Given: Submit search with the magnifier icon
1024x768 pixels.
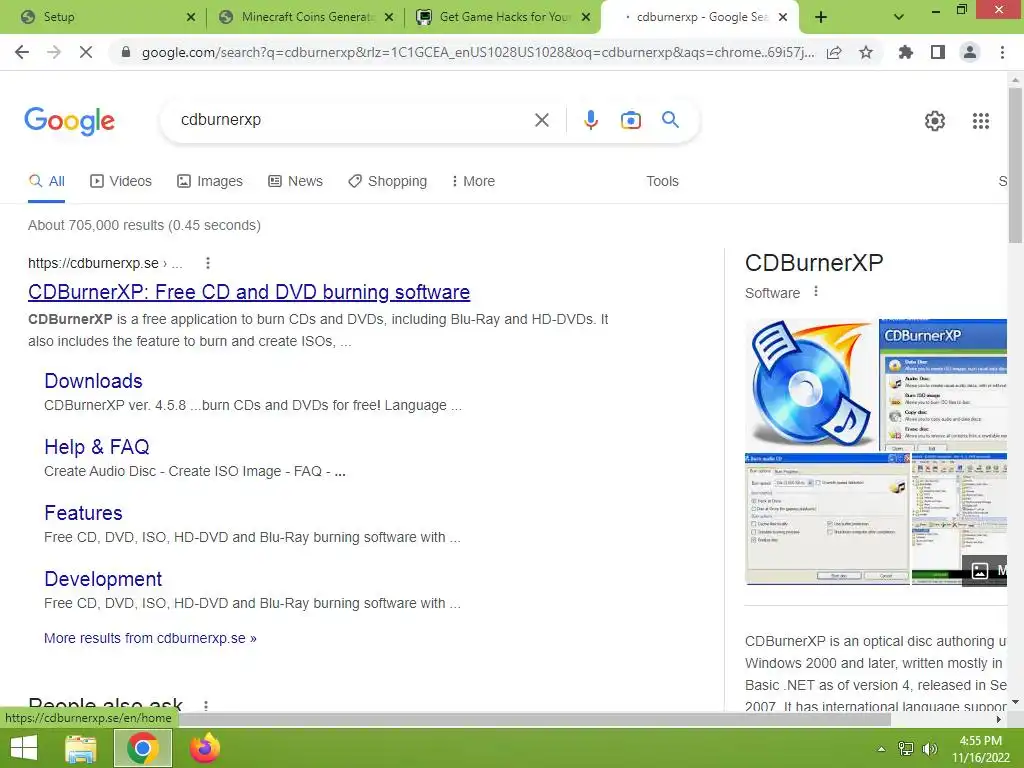Looking at the screenshot, I should [x=670, y=120].
